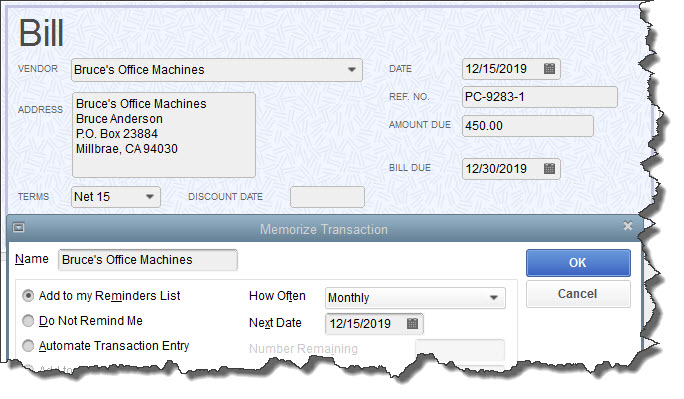
Task: Open calendar icon next to Next Date
Action: coord(412,323)
